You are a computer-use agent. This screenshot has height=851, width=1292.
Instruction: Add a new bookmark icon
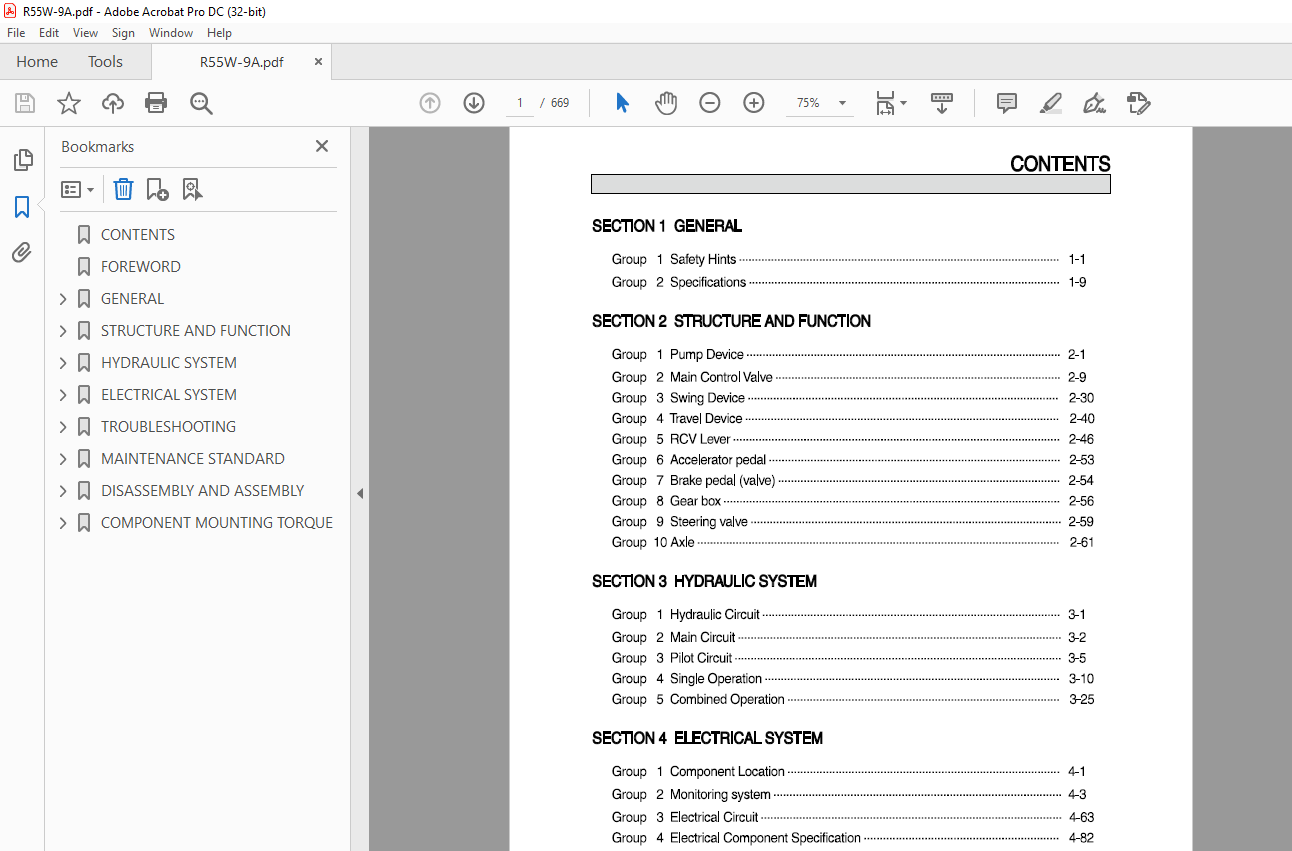click(x=157, y=189)
